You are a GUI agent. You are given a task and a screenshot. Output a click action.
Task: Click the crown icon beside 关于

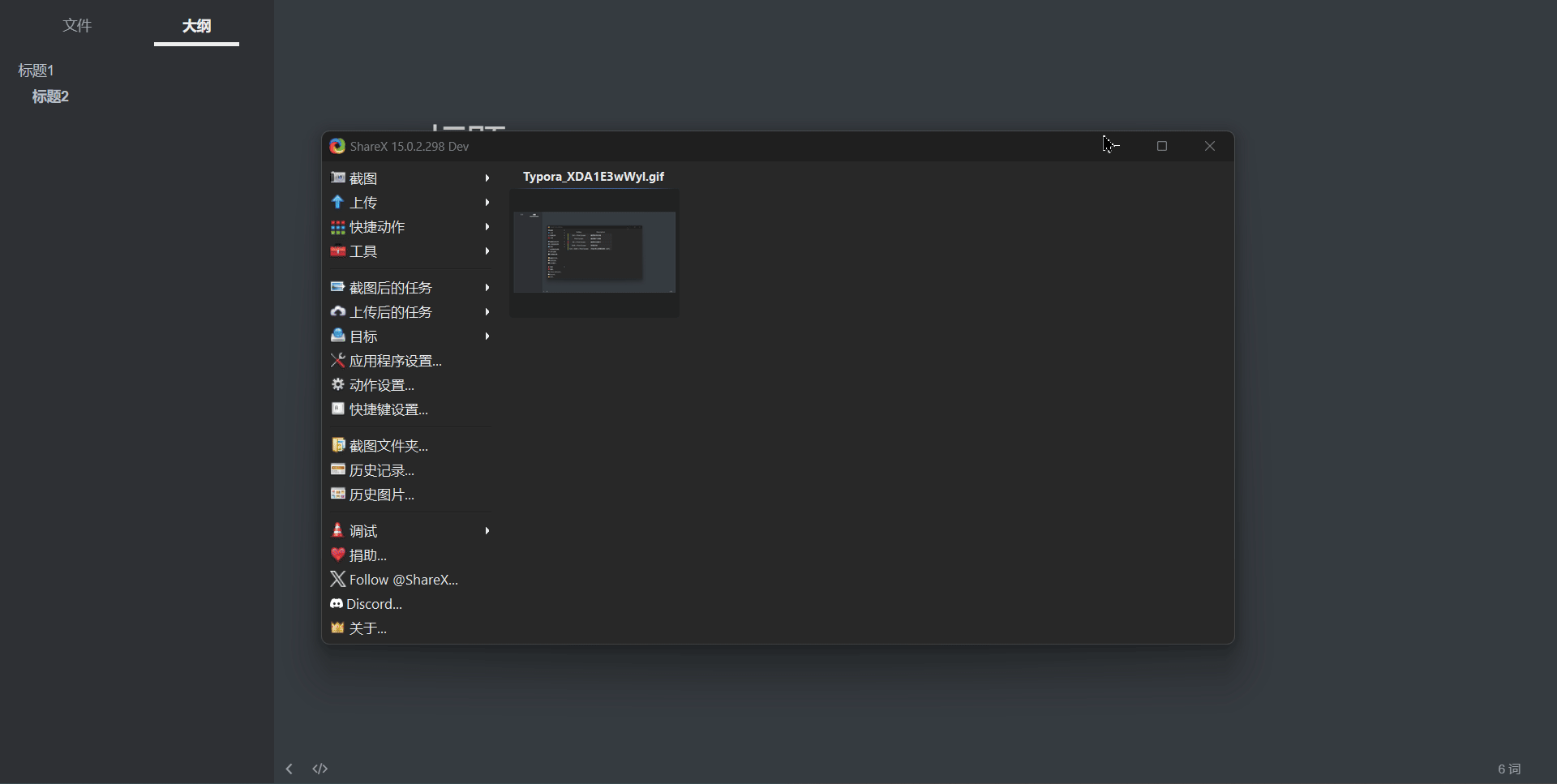[337, 628]
